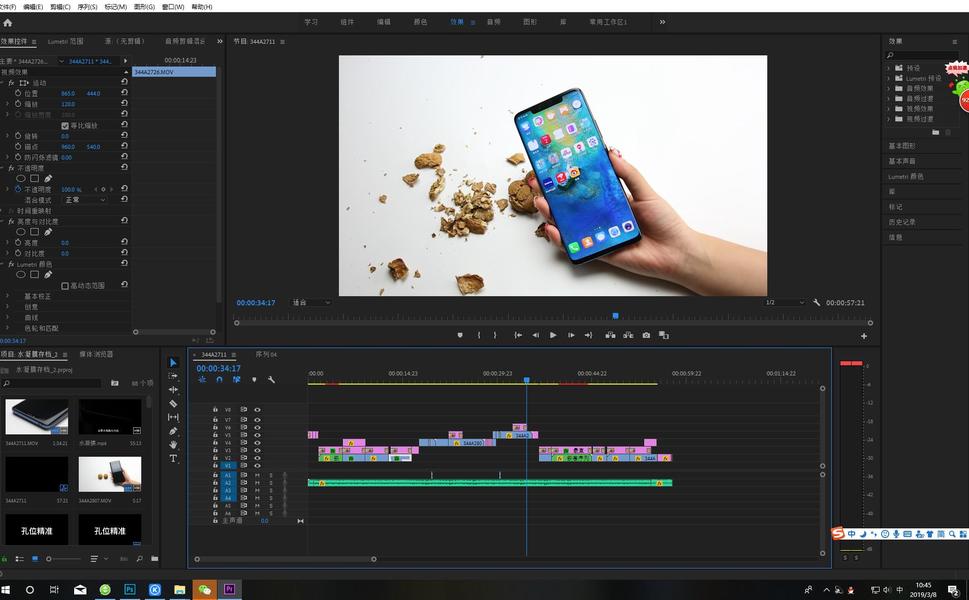Select 344A2711.MOV thumbnail in Project
This screenshot has height=600, width=969.
tap(36, 416)
